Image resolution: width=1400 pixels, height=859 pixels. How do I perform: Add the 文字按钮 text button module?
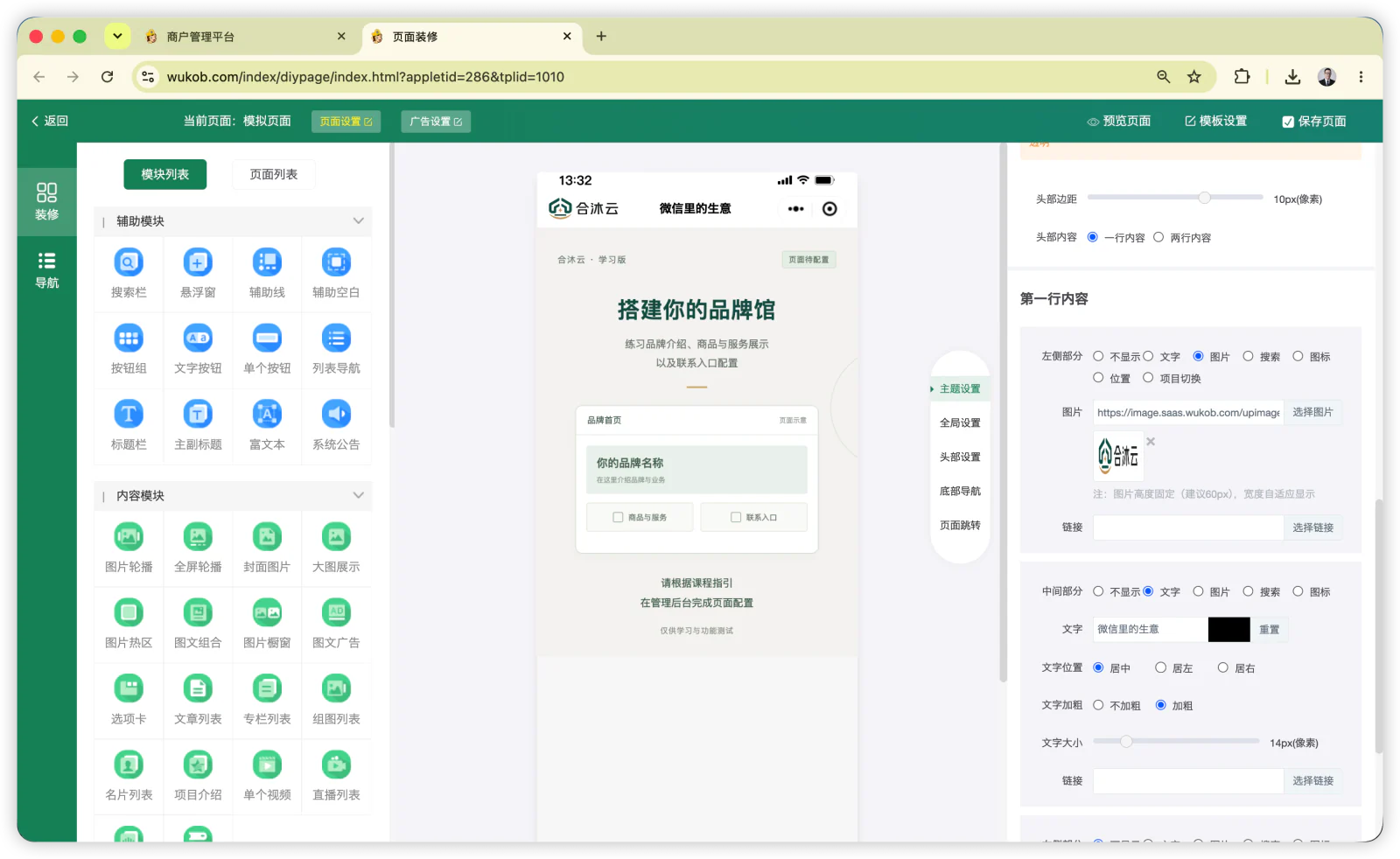coord(198,350)
